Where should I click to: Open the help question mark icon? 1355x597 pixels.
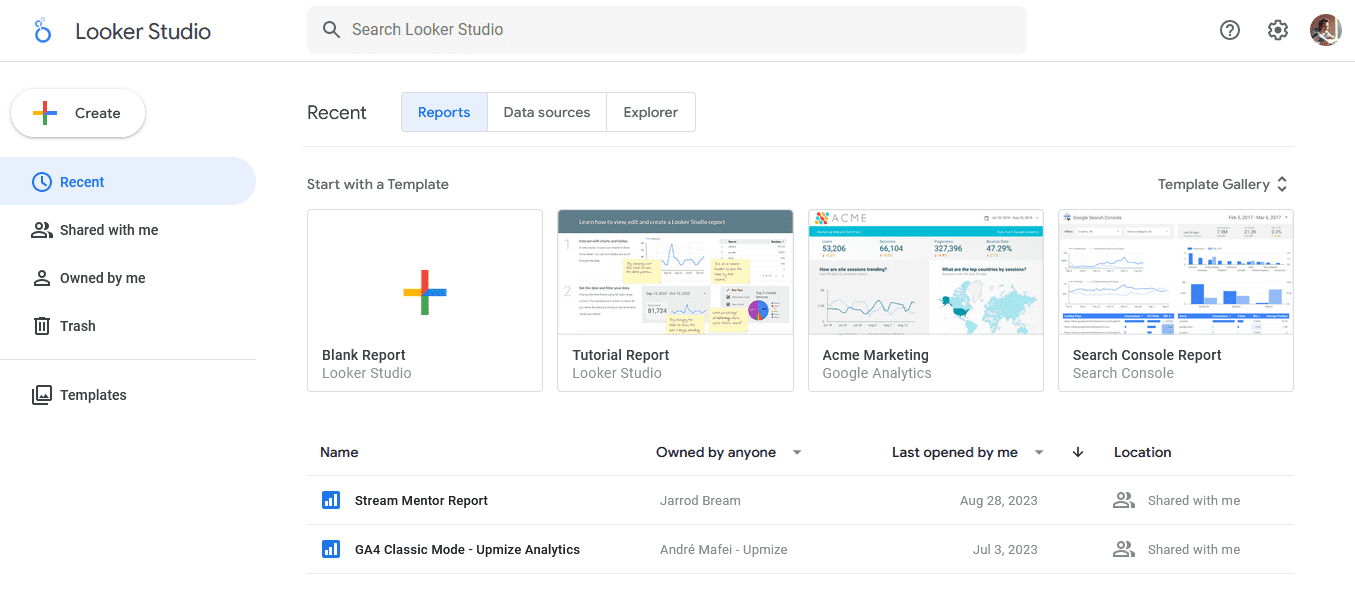point(1230,30)
